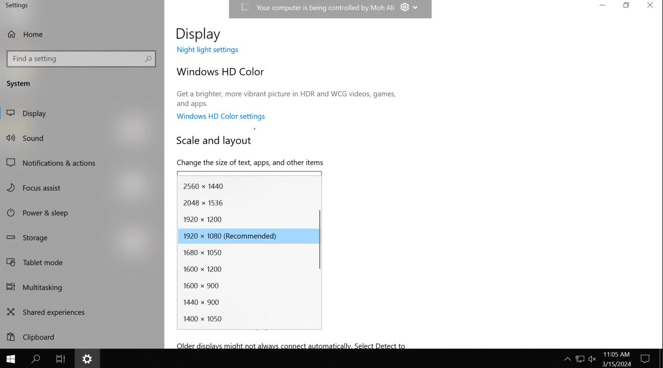Click the Storage drive icon
663x368 pixels.
click(11, 237)
